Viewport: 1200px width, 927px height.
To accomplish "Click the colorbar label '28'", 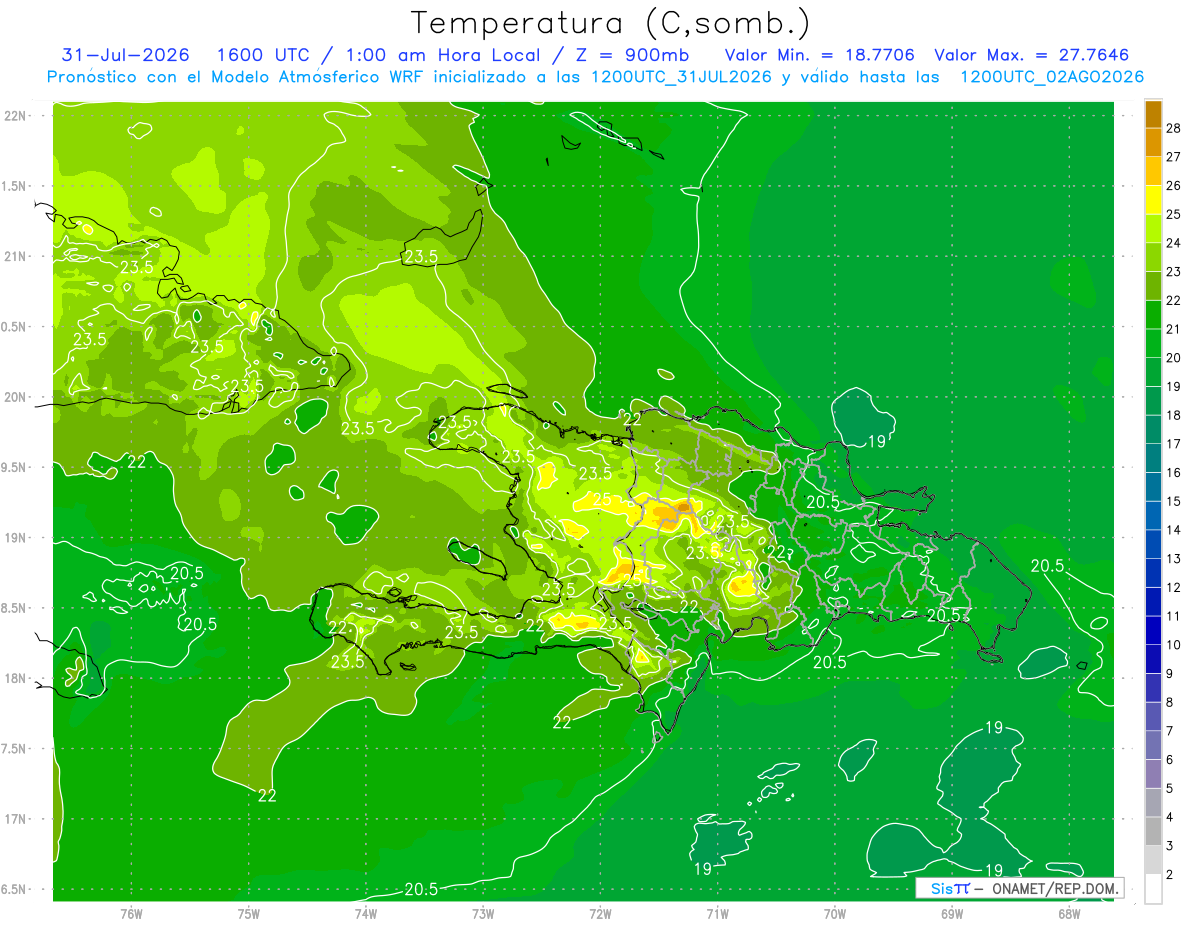I will [1174, 129].
